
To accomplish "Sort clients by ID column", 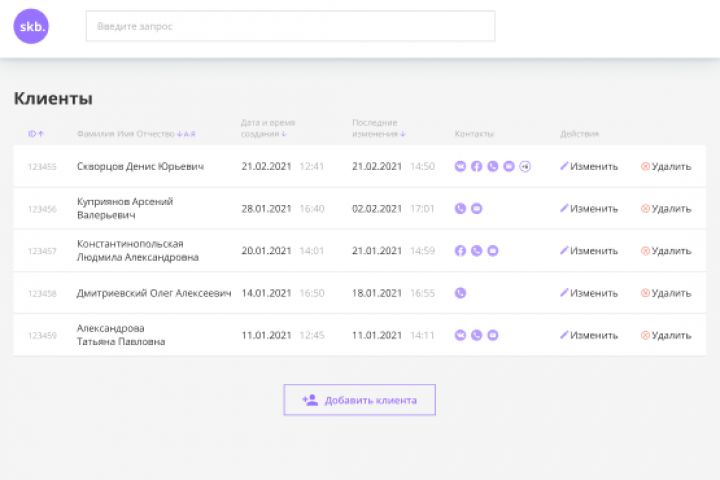I will 35,134.
